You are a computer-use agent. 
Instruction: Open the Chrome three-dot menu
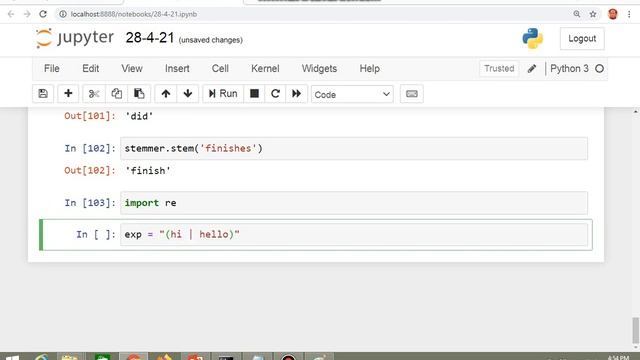coord(629,14)
